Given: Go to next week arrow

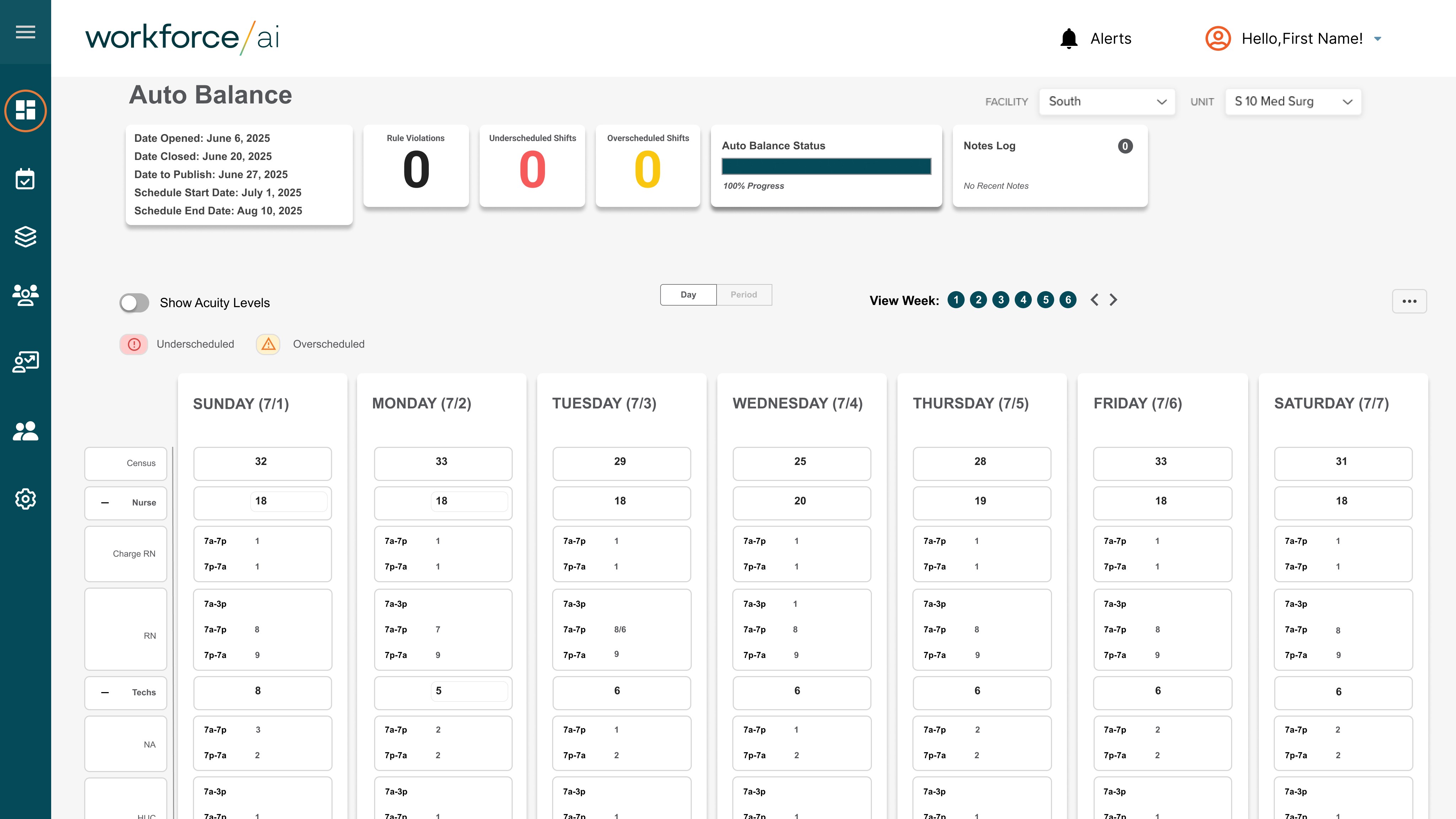Looking at the screenshot, I should click(1113, 300).
